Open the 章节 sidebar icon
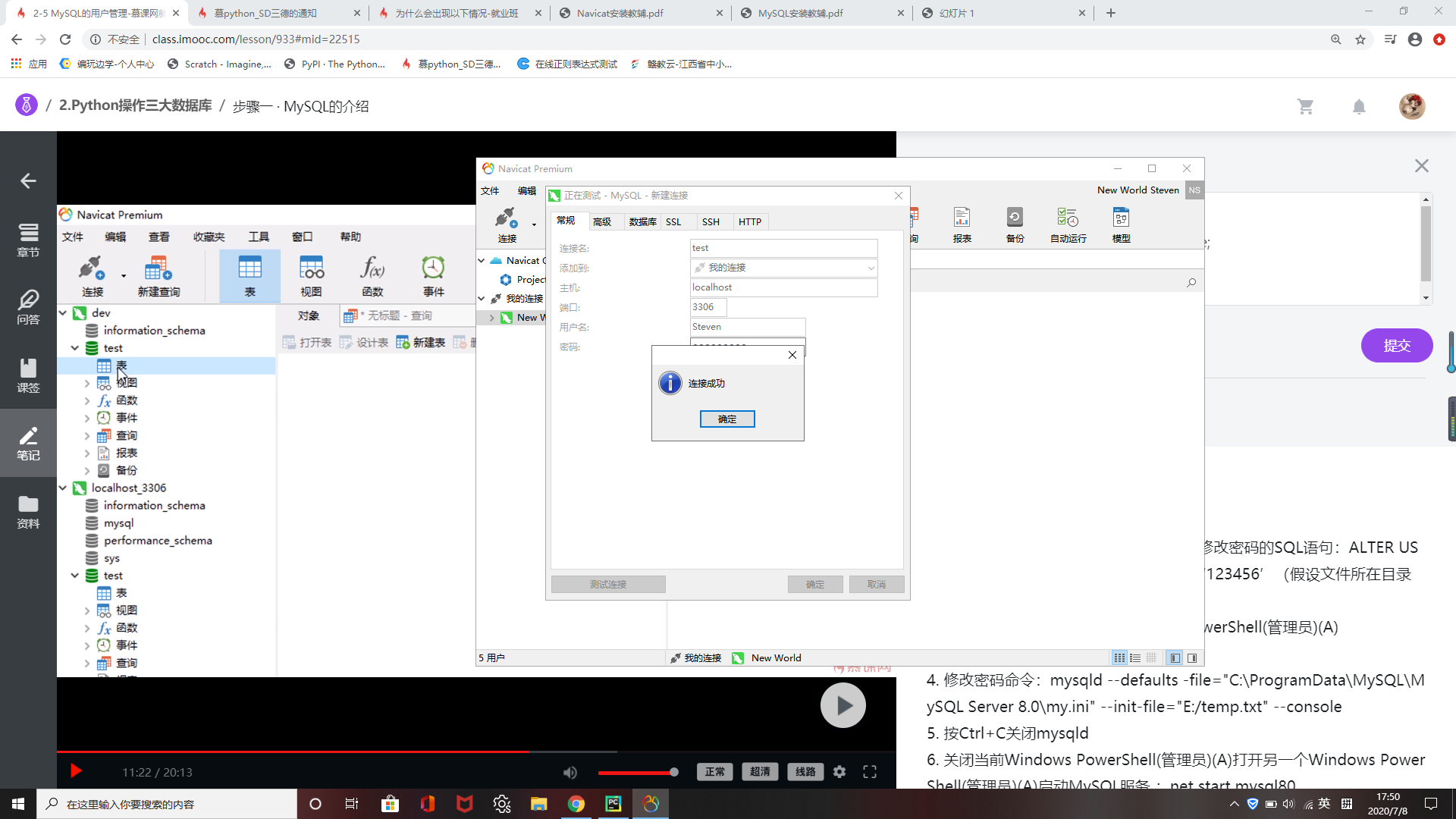This screenshot has height=819, width=1456. pos(28,240)
